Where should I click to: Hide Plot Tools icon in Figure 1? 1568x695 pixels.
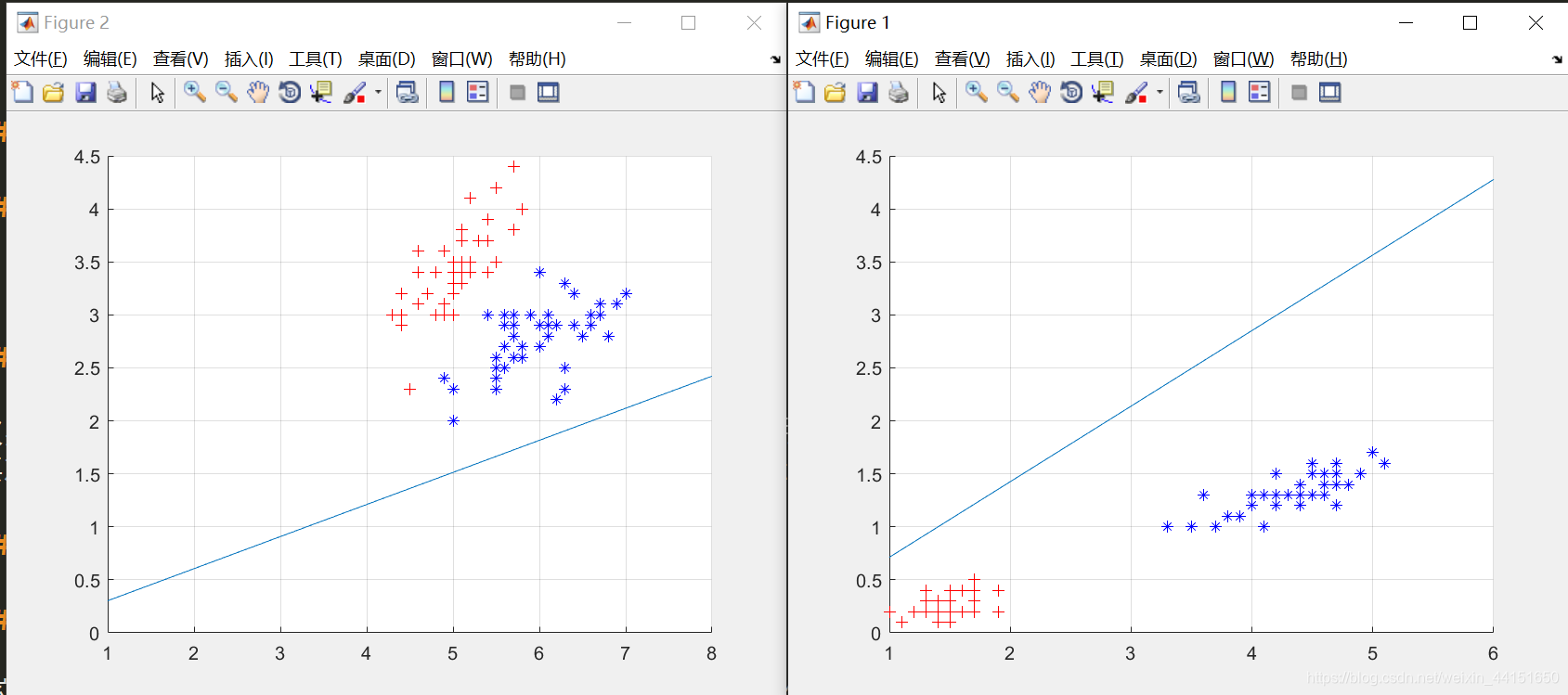[1300, 92]
